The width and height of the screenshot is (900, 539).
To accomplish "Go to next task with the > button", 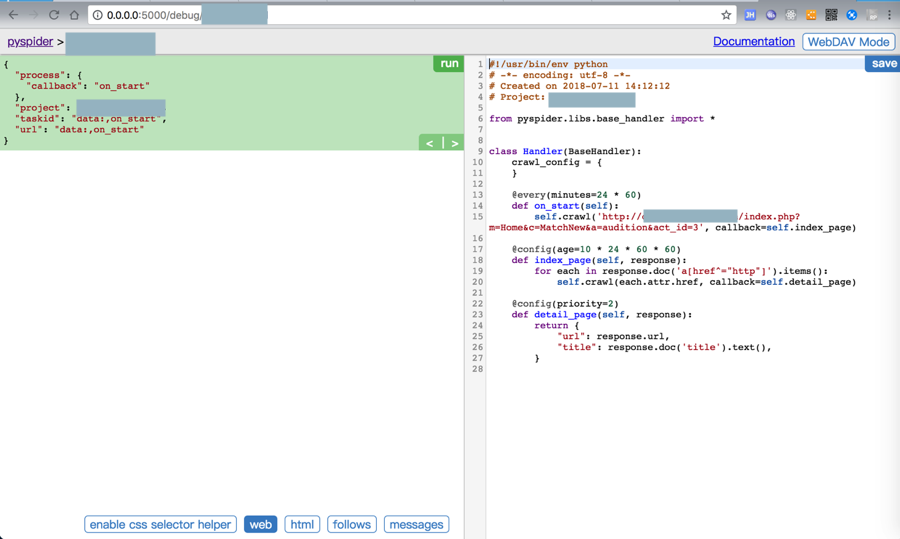I will (454, 143).
